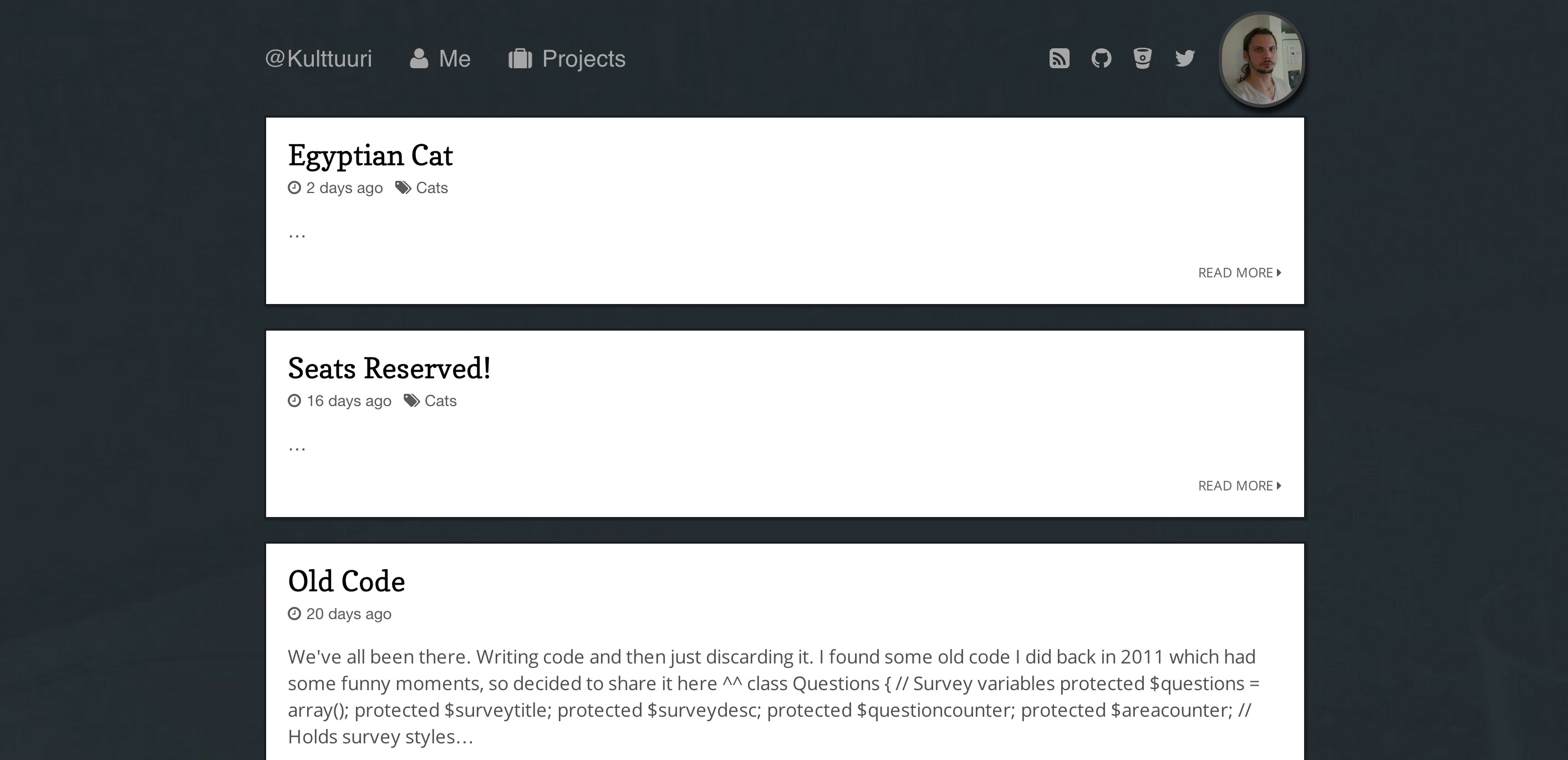
Task: Open the Twitter bird icon
Action: (x=1184, y=58)
